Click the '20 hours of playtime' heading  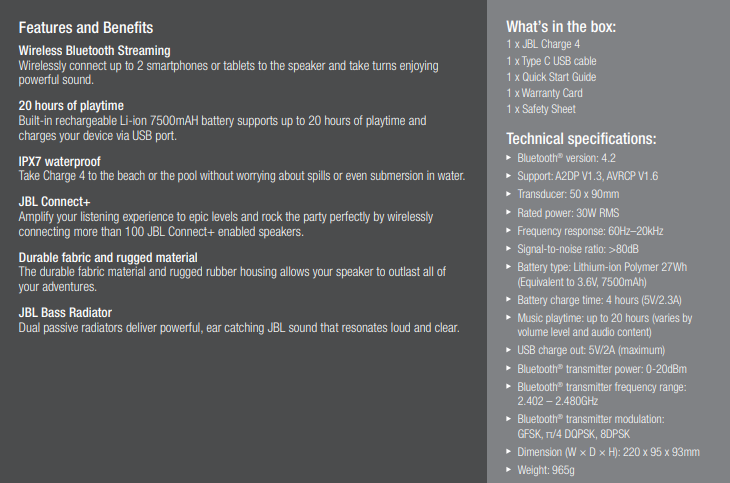point(71,106)
